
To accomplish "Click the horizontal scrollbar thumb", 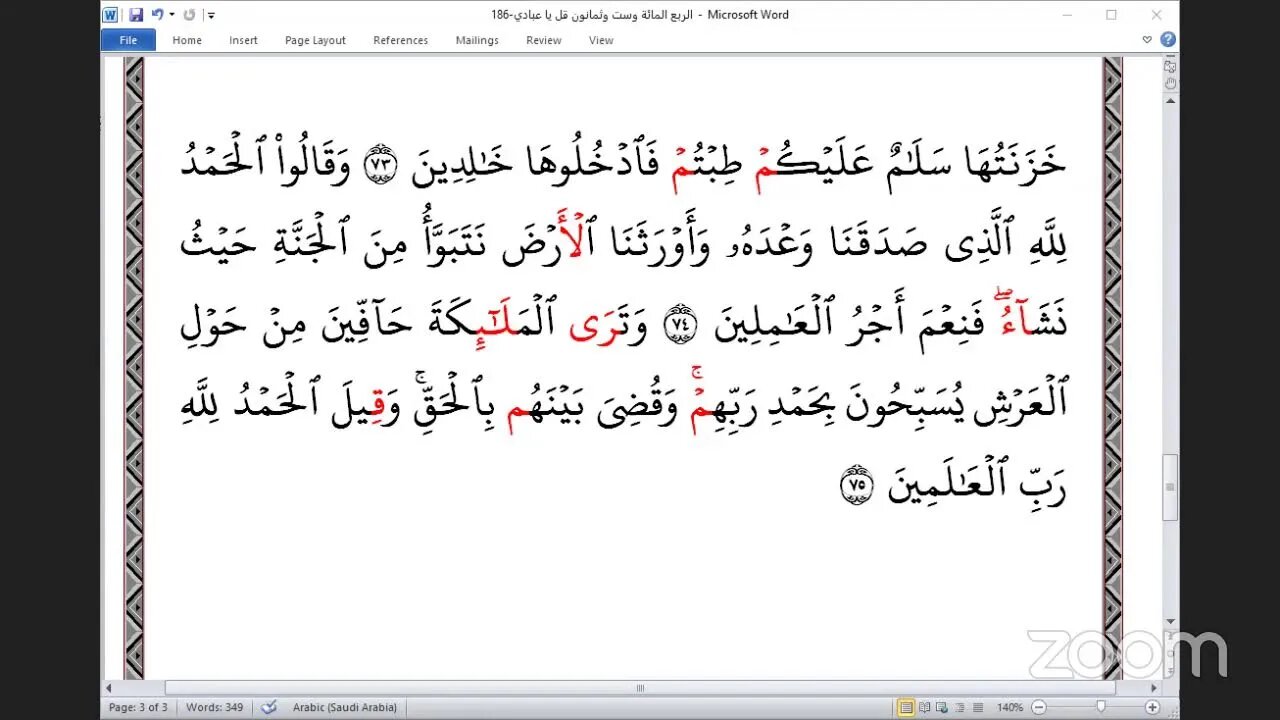I will tap(640, 688).
